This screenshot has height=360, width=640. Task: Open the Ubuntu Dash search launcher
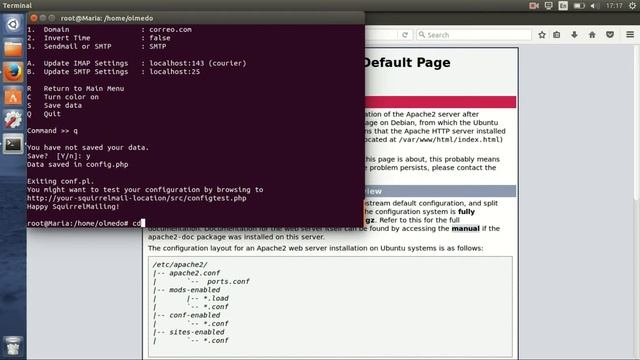click(x=13, y=24)
